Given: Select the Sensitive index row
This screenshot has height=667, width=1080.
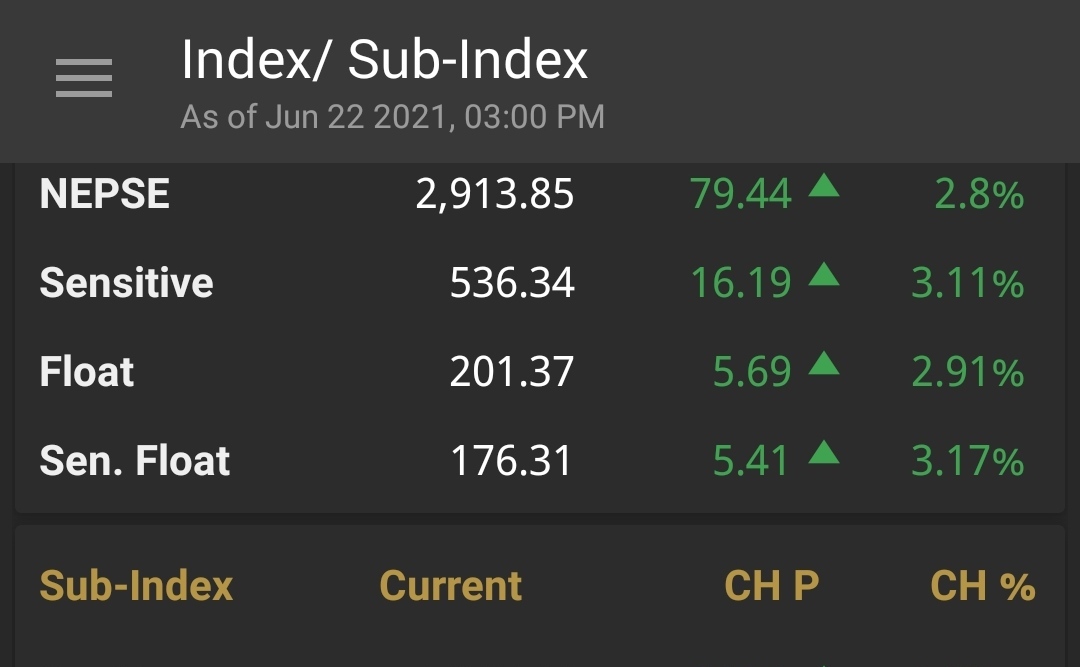Looking at the screenshot, I should 540,283.
